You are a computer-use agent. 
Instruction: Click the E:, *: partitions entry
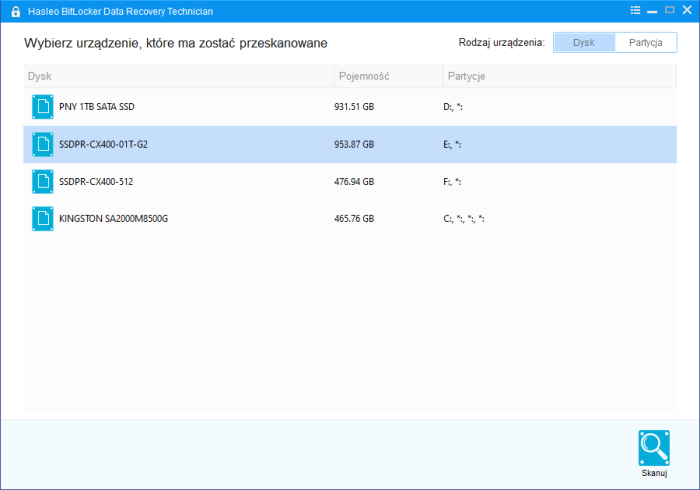coord(452,144)
